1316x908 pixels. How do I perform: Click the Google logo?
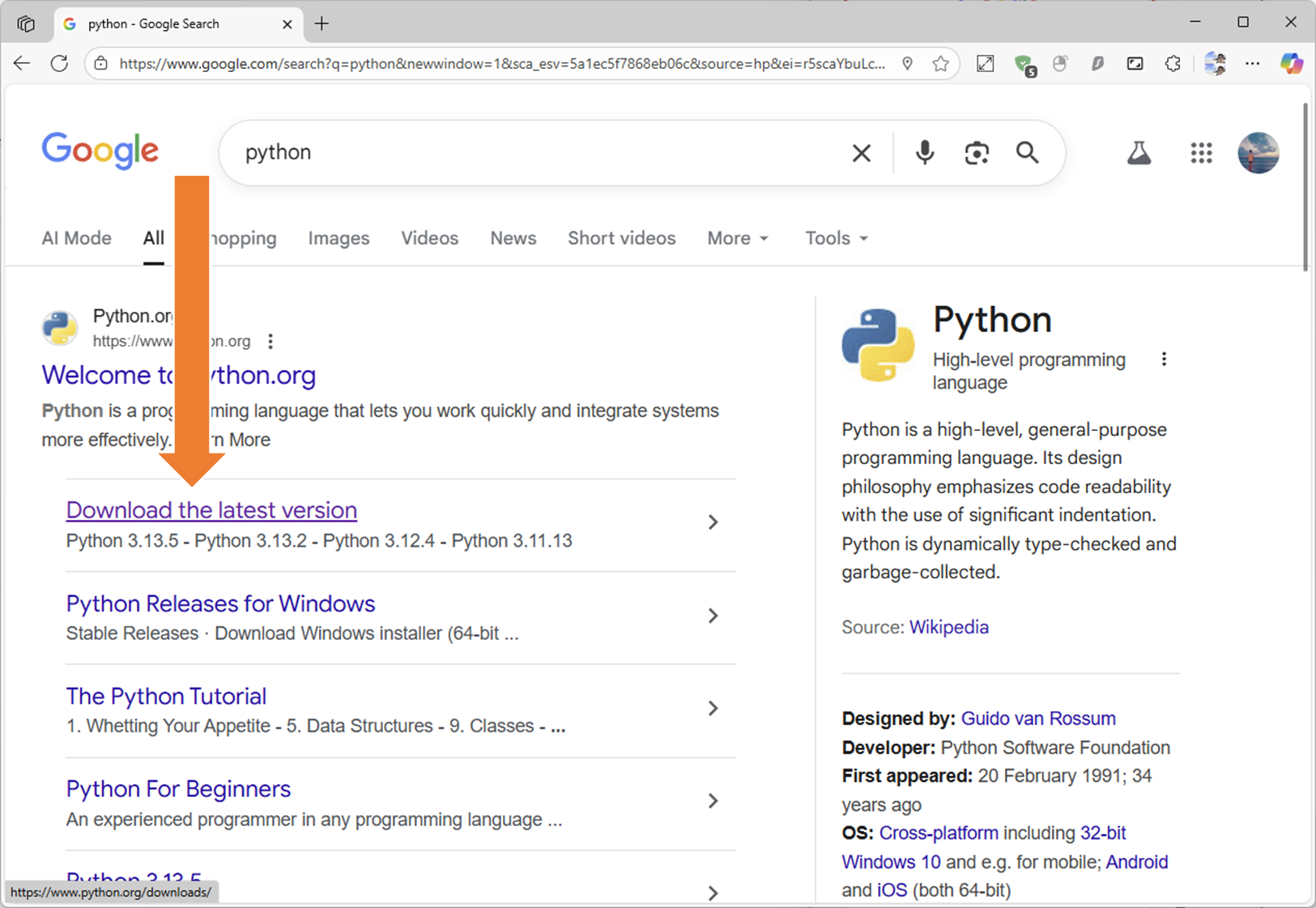[100, 151]
